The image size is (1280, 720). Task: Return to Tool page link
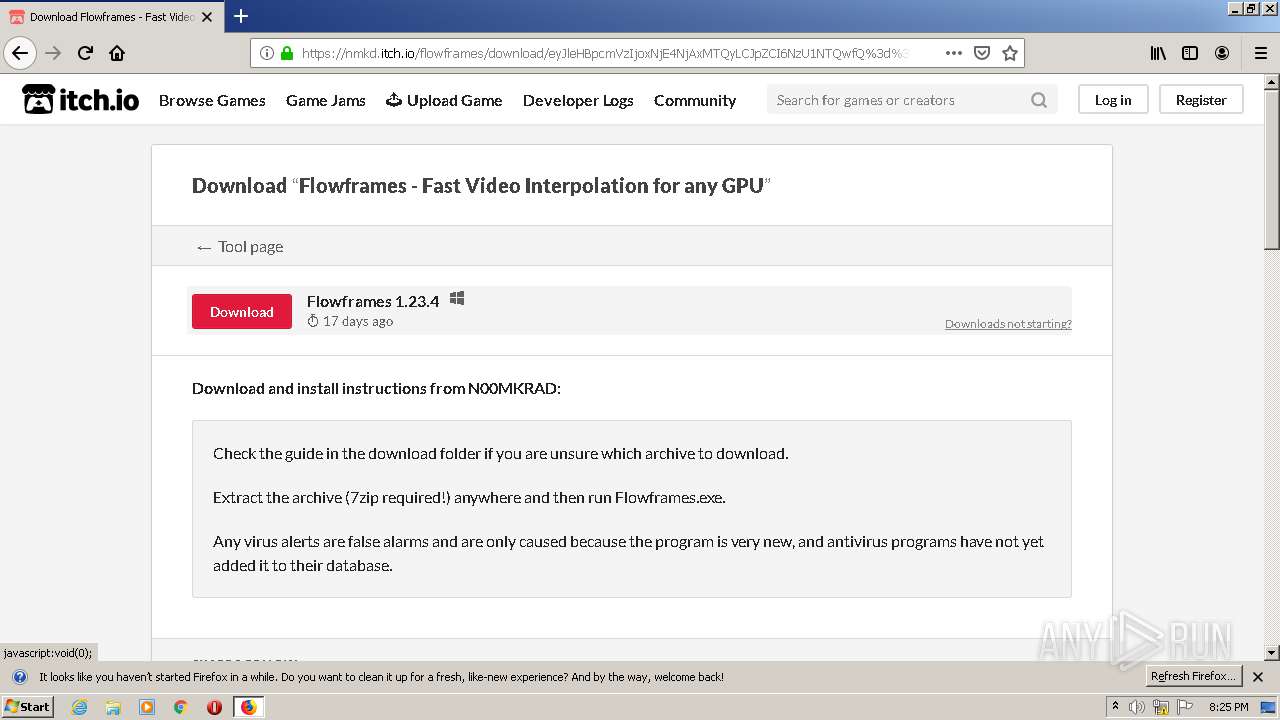coord(240,247)
